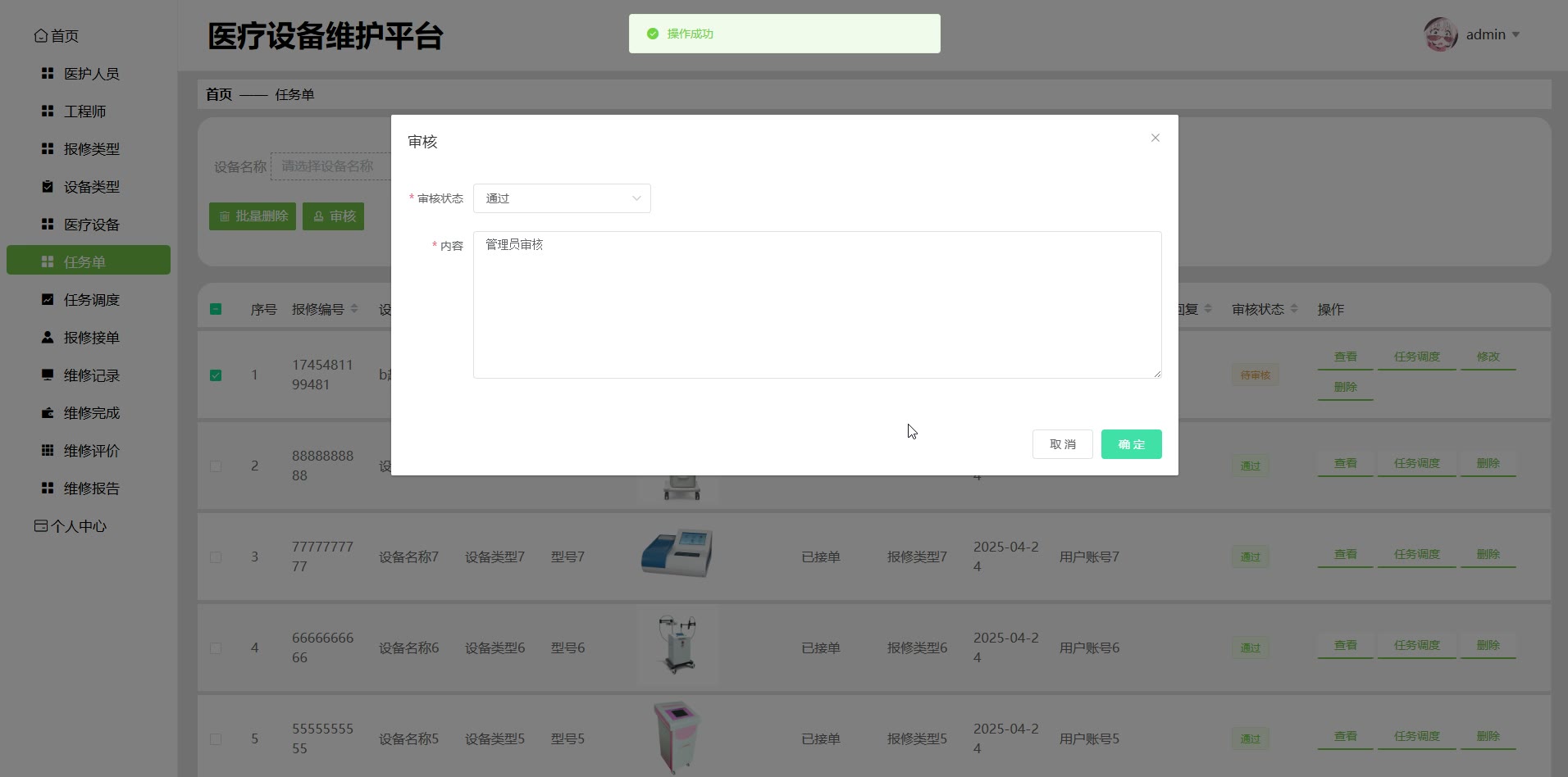
Task: Uncheck the checkbox for row 1
Action: 216,375
